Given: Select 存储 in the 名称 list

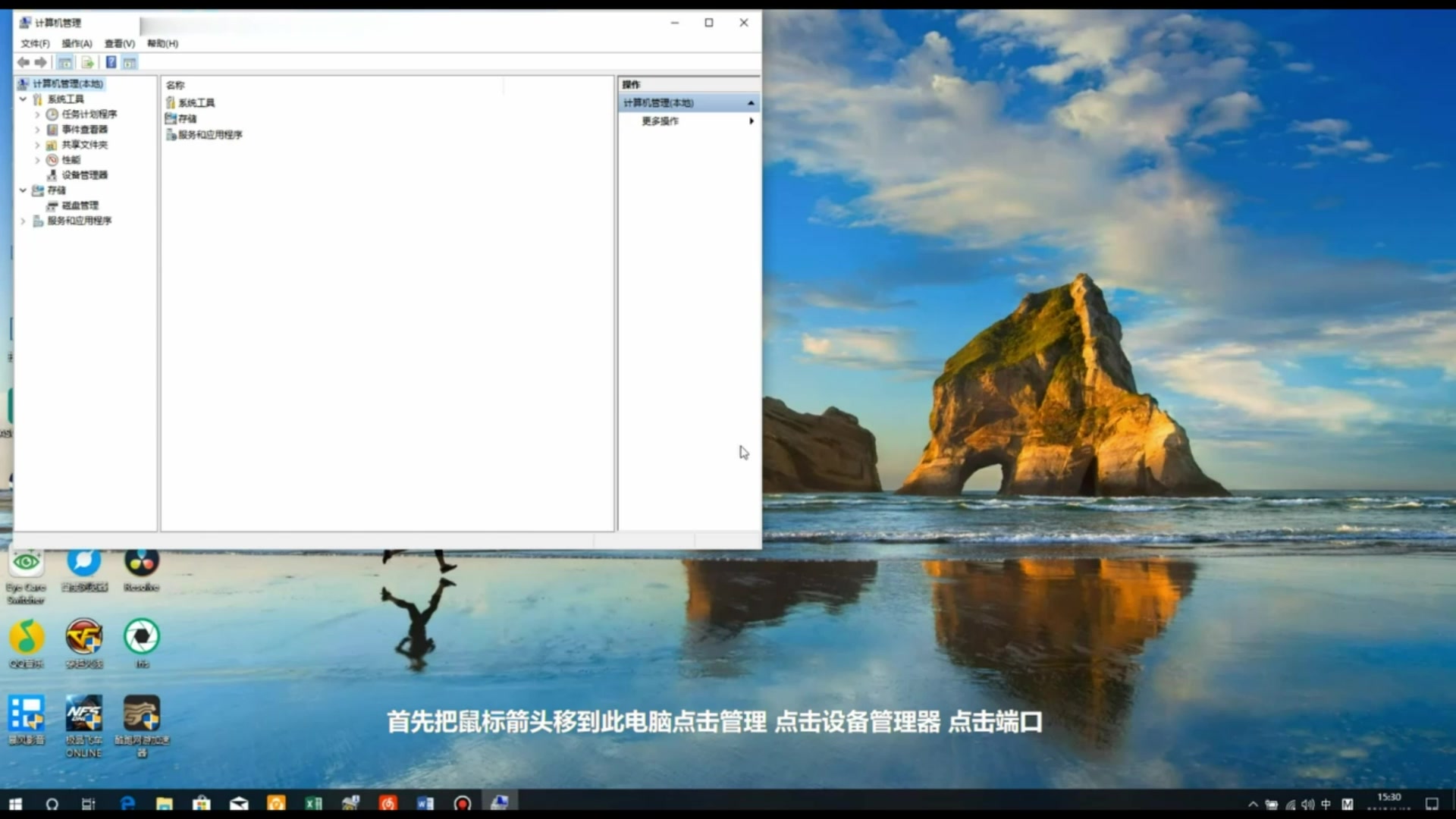Looking at the screenshot, I should click(x=187, y=118).
